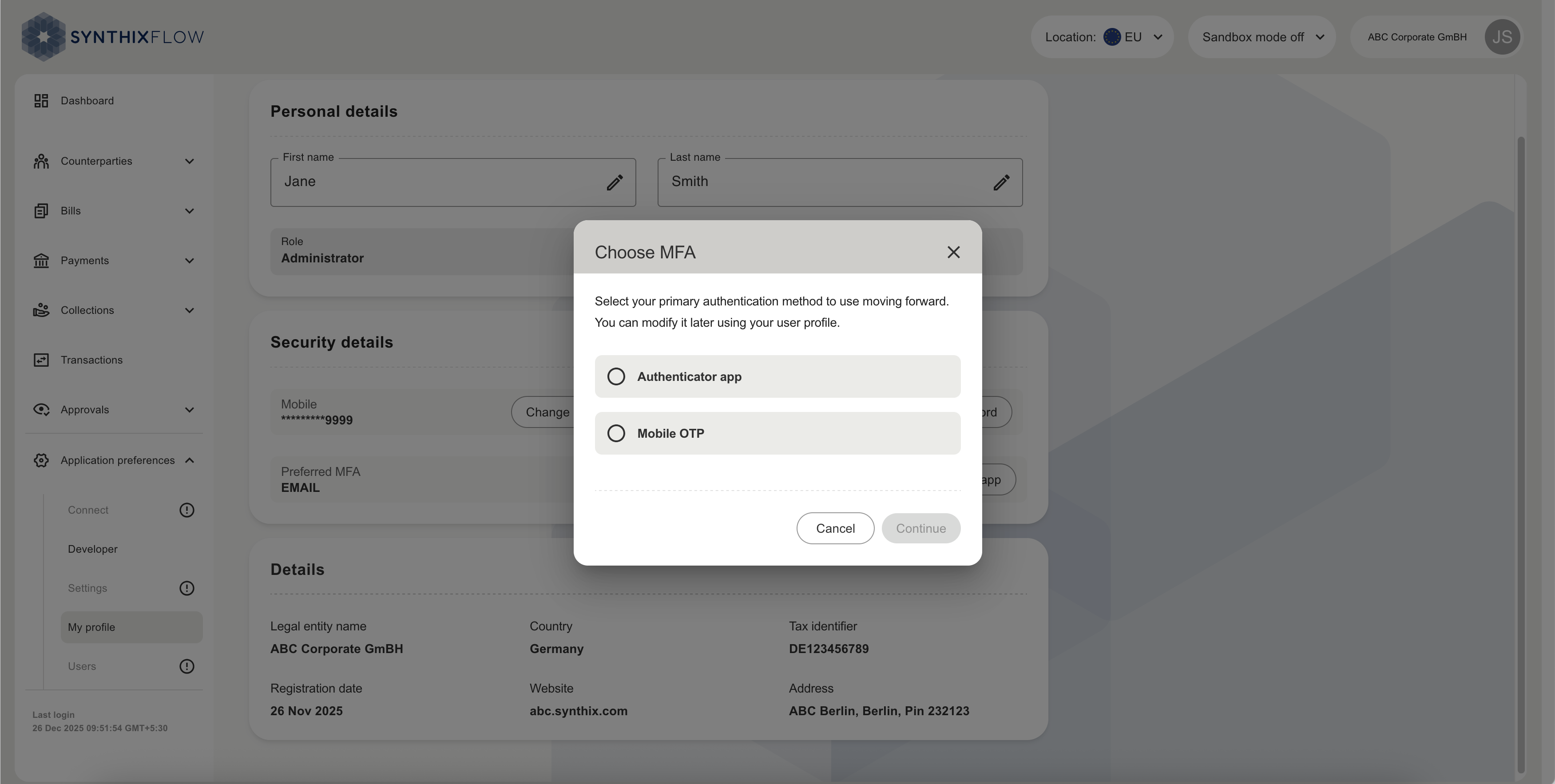The width and height of the screenshot is (1555, 784).
Task: Collapse the Application preferences section
Action: 190,460
